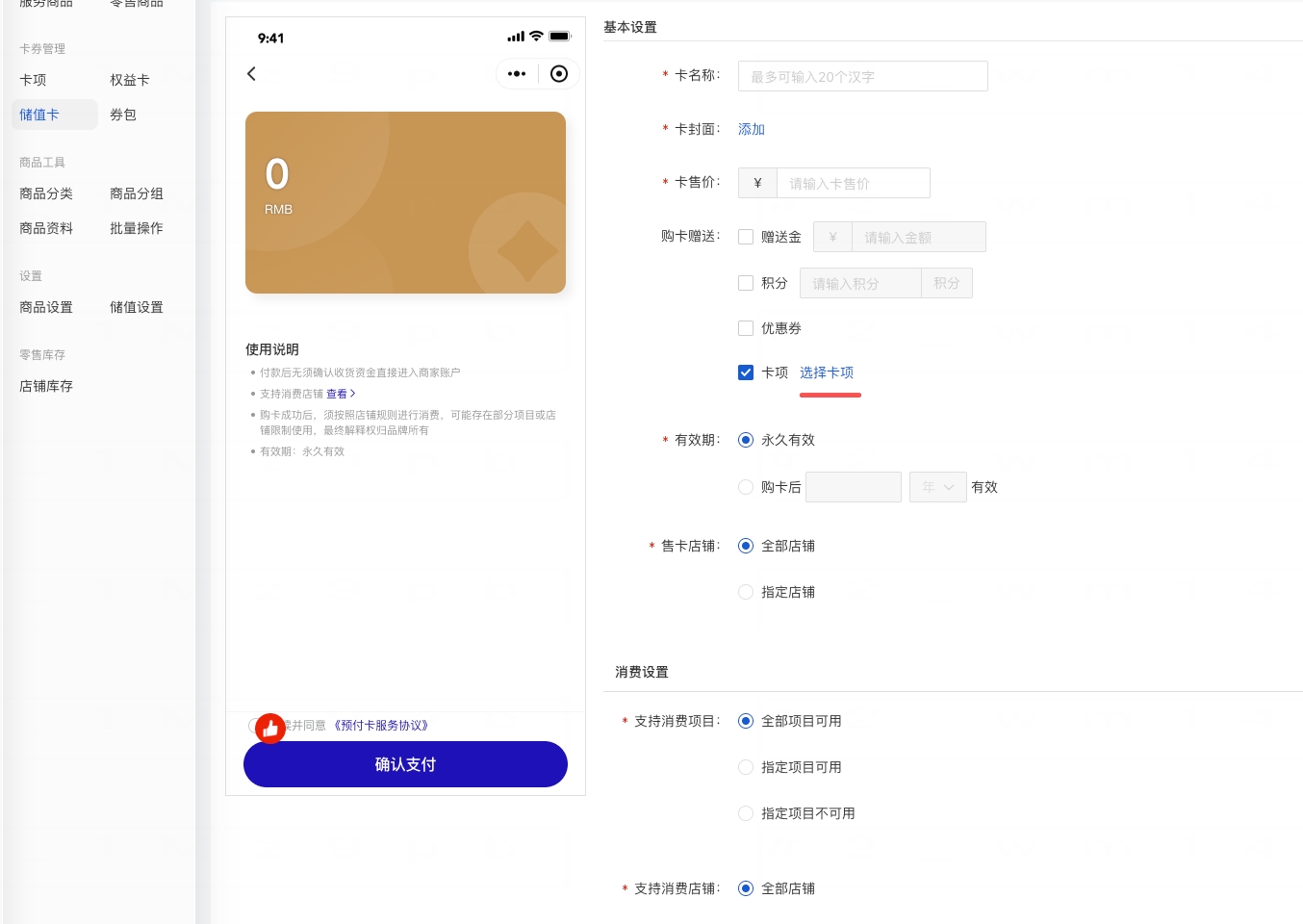1303x924 pixels.
Task: Click the duration input after 购卡后
Action: tap(854, 487)
